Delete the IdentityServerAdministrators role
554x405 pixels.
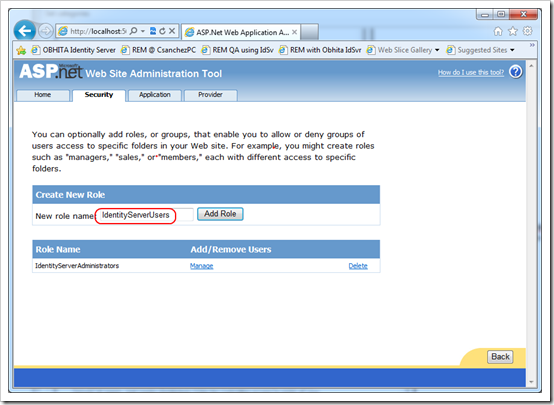(358, 266)
